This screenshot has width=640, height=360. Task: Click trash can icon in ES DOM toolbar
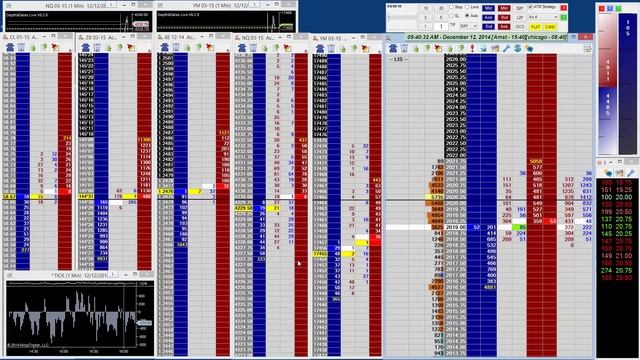404,49
